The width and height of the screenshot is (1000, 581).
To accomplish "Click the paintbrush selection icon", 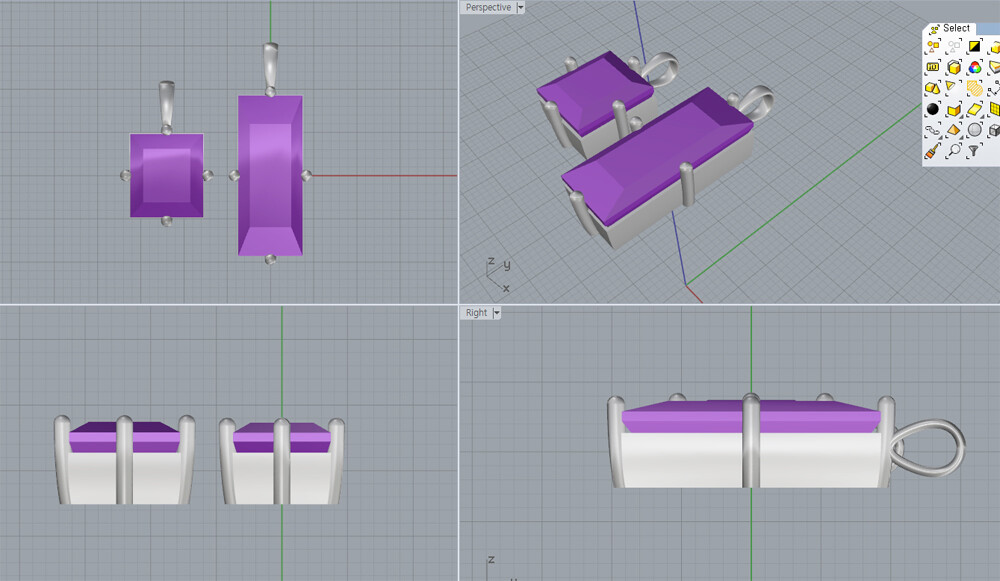I will [933, 151].
